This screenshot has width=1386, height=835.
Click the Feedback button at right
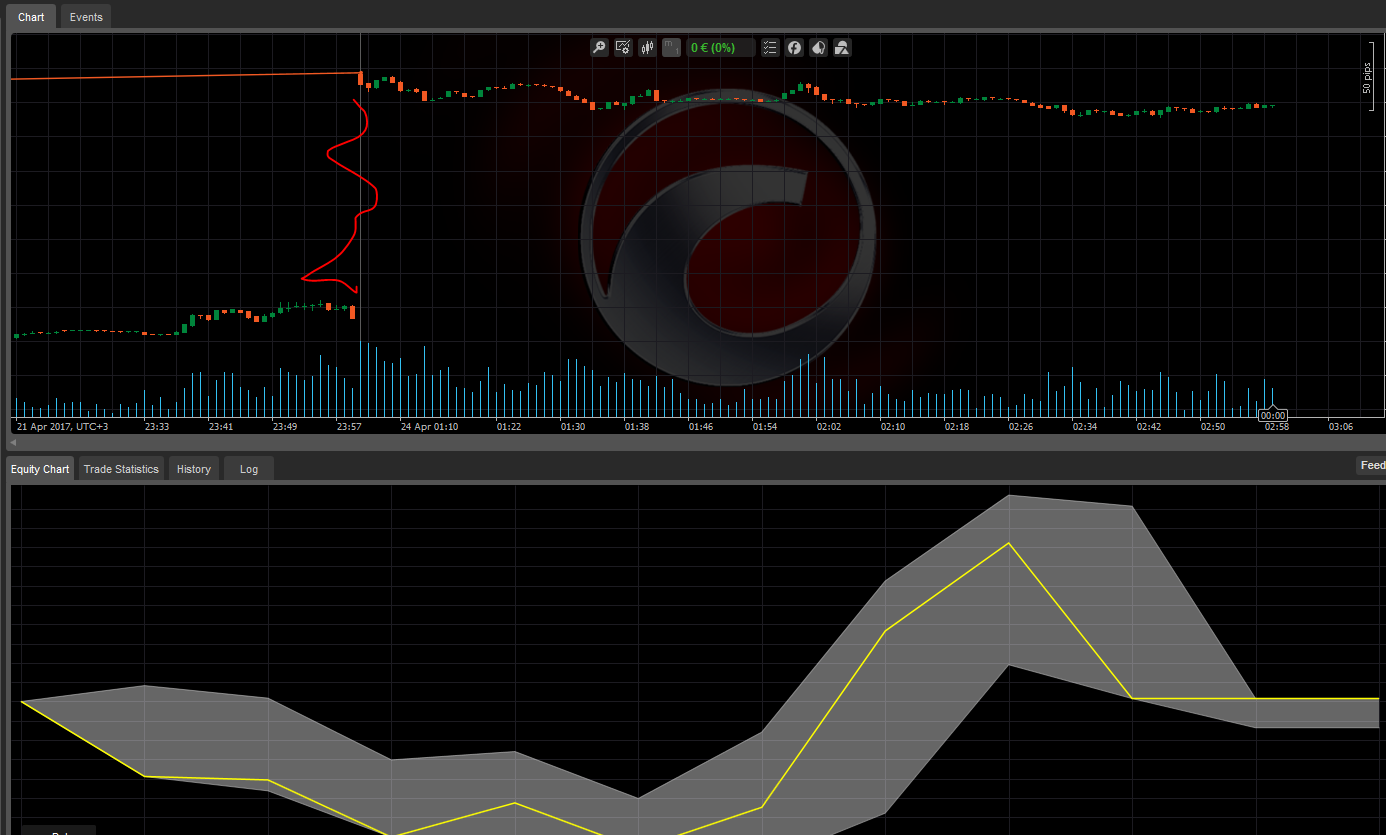point(1371,466)
